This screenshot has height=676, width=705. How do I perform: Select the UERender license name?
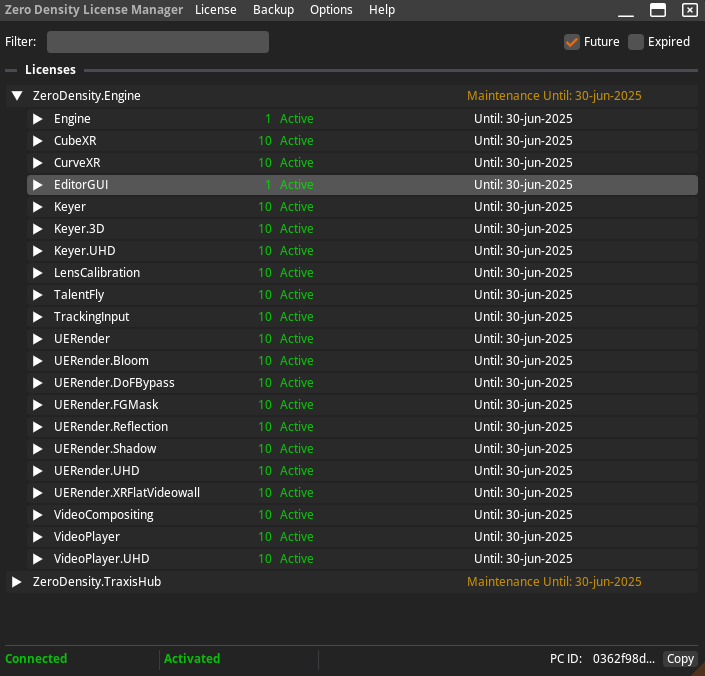(81, 339)
